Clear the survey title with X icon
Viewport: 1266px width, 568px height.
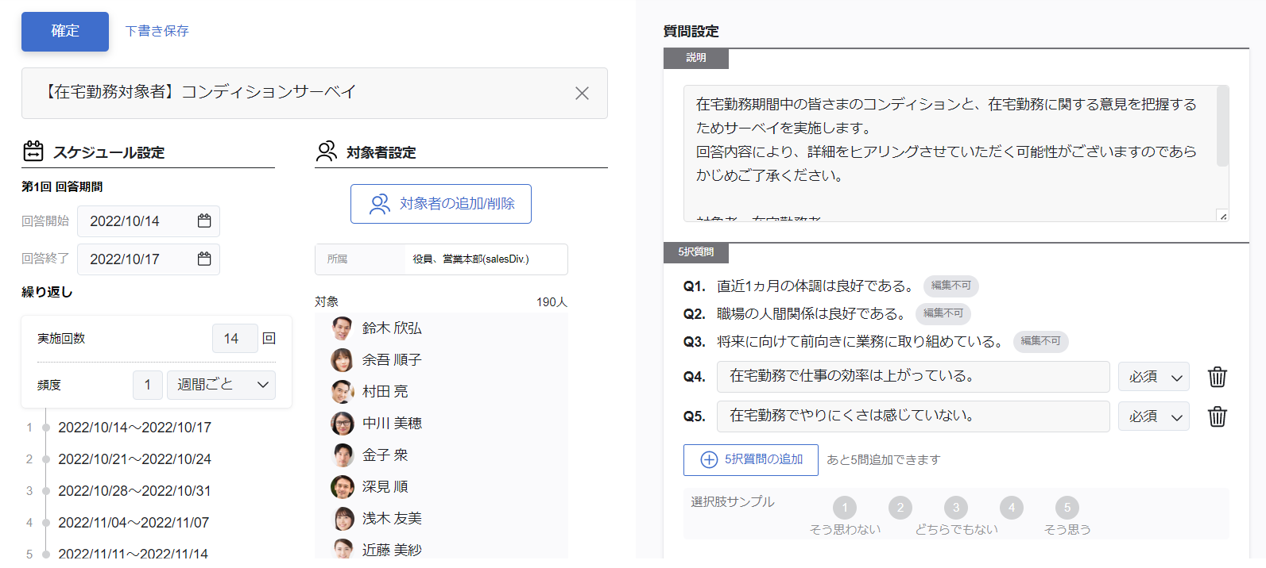[582, 93]
